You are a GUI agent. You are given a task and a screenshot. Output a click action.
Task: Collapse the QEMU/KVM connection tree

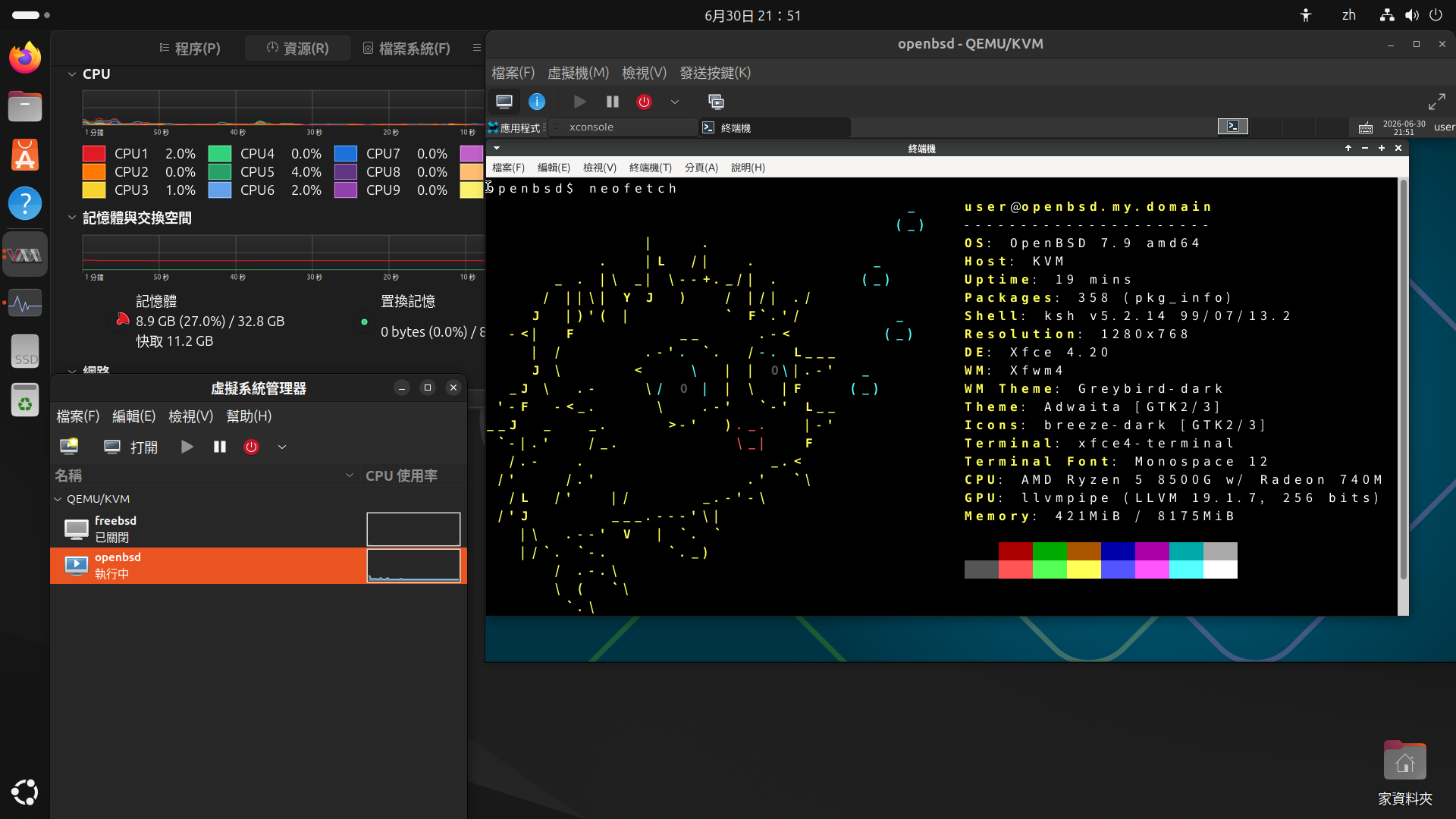tap(58, 499)
